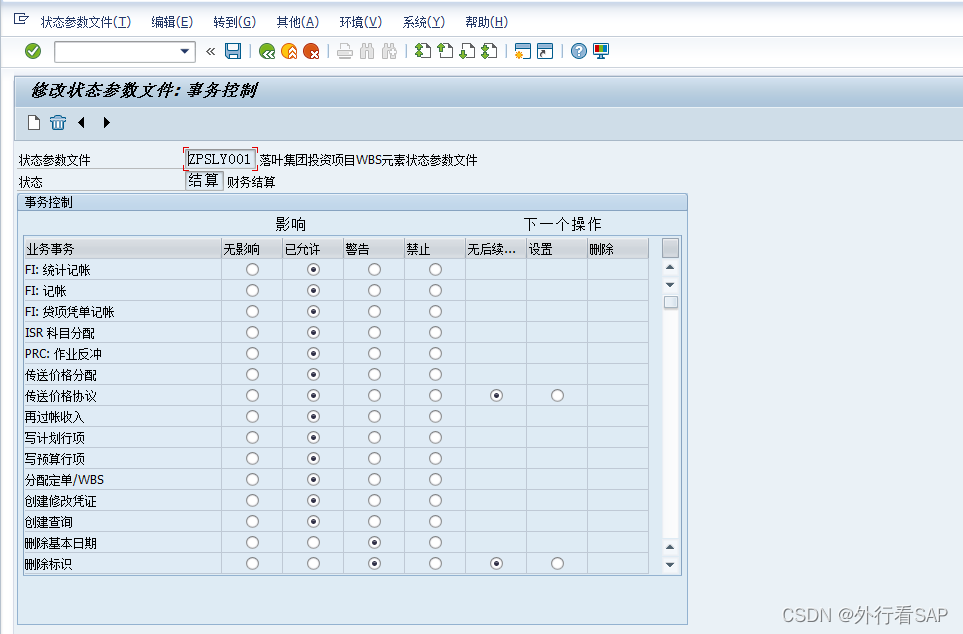Click the SAP window menu icon at top-left

[21, 20]
